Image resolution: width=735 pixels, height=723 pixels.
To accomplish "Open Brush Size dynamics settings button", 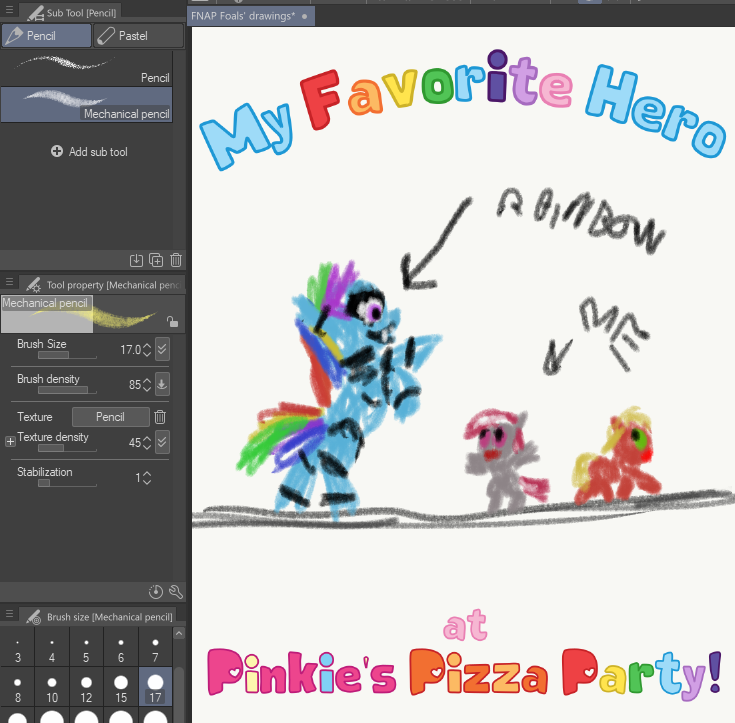I will 162,349.
